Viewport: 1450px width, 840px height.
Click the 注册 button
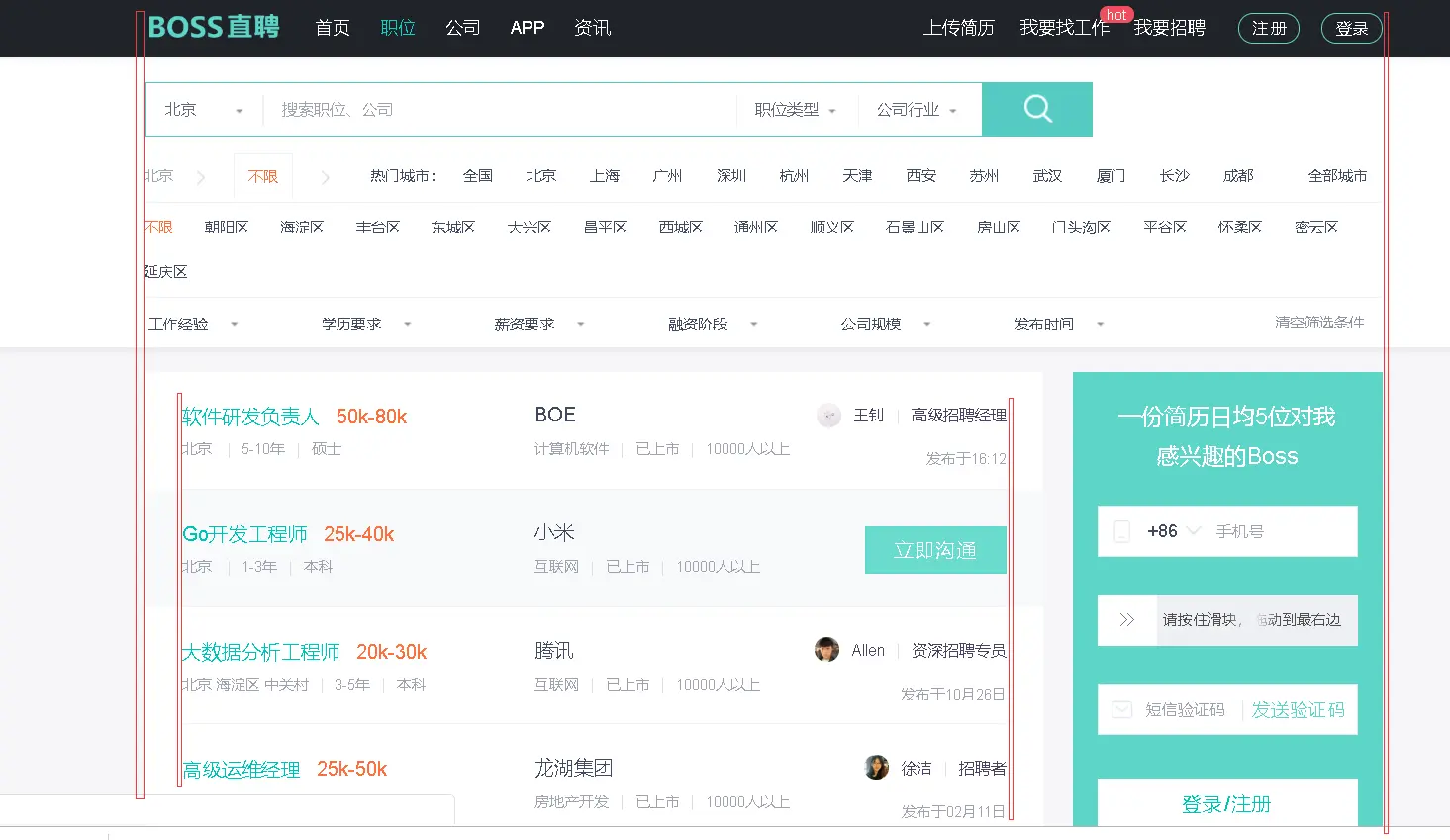(x=1269, y=28)
